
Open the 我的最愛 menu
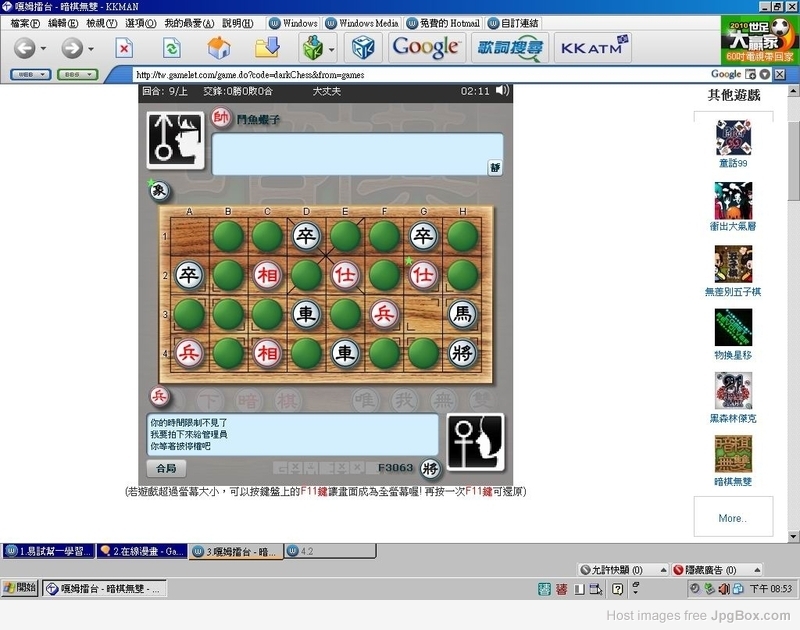pos(189,23)
